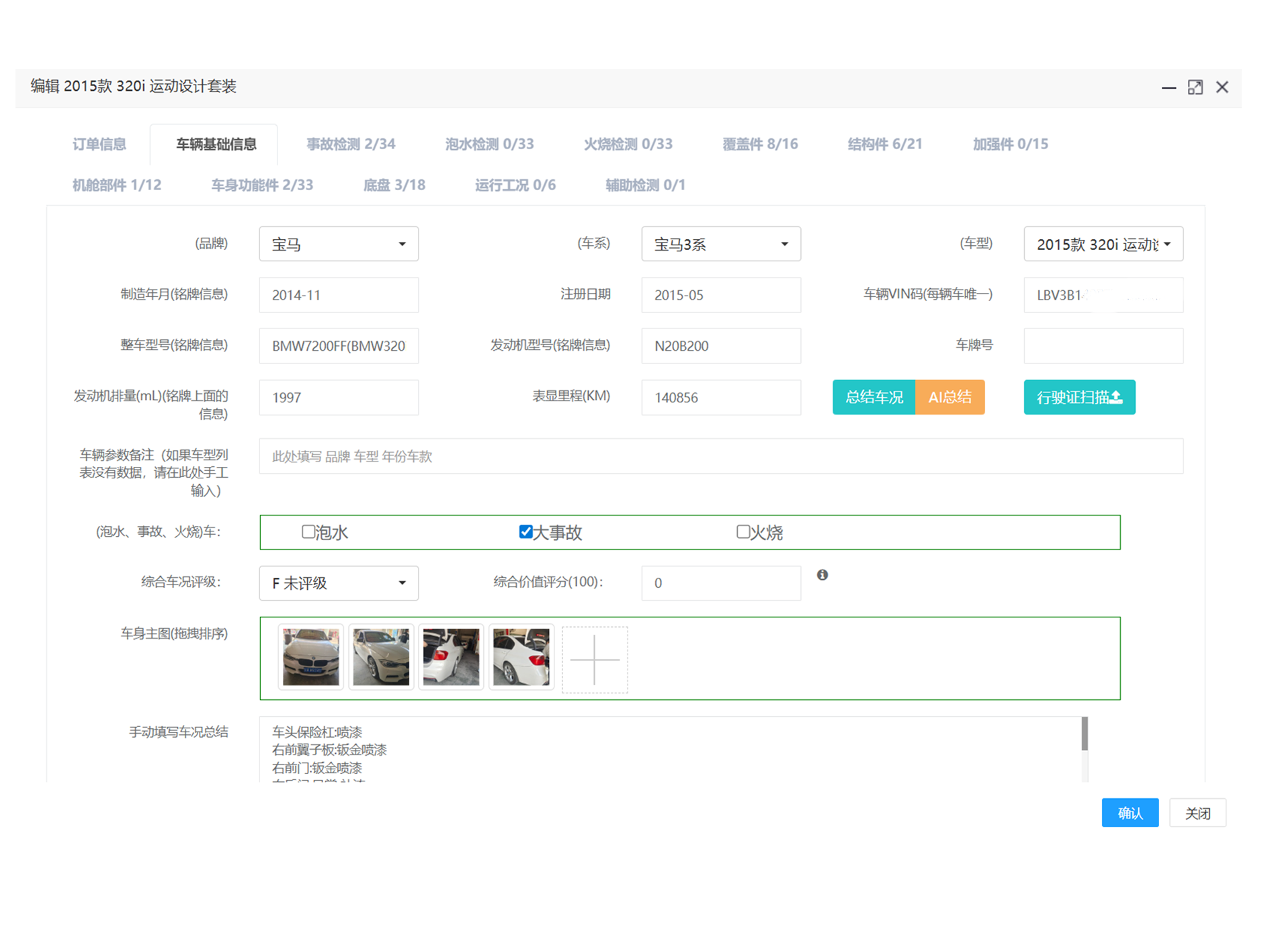Screen dimensions: 1270x952
Task: Focus the 表显里程 mileage input field
Action: [720, 397]
